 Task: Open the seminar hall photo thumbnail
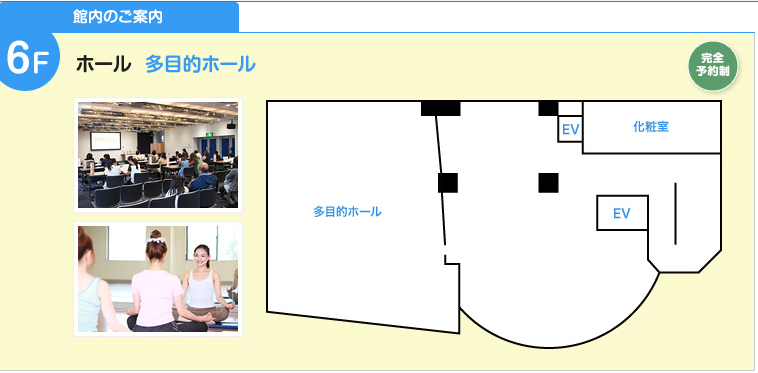point(158,155)
